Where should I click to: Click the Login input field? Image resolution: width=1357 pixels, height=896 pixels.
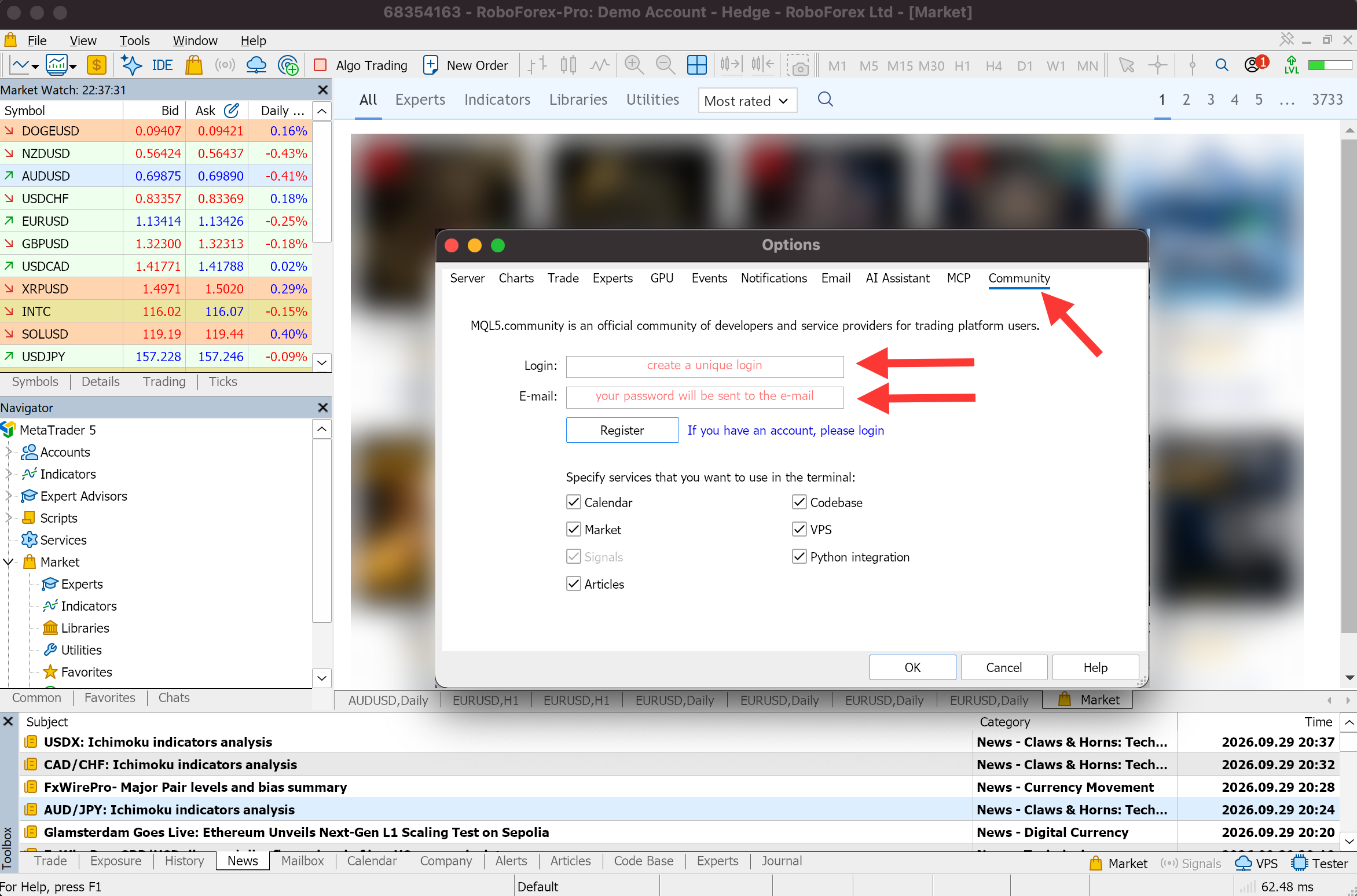[705, 366]
